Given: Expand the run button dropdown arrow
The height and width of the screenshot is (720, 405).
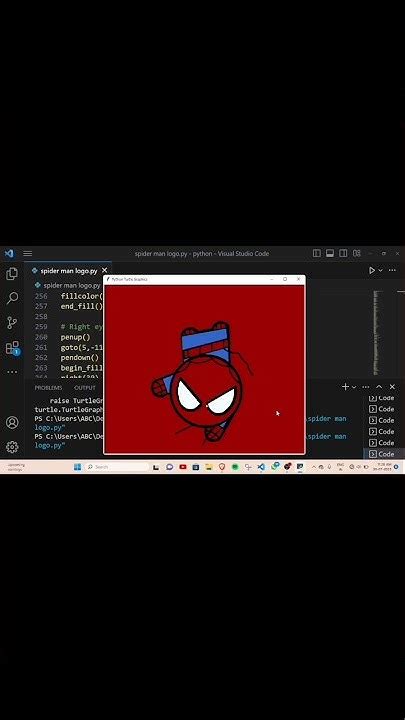Looking at the screenshot, I should (x=380, y=270).
